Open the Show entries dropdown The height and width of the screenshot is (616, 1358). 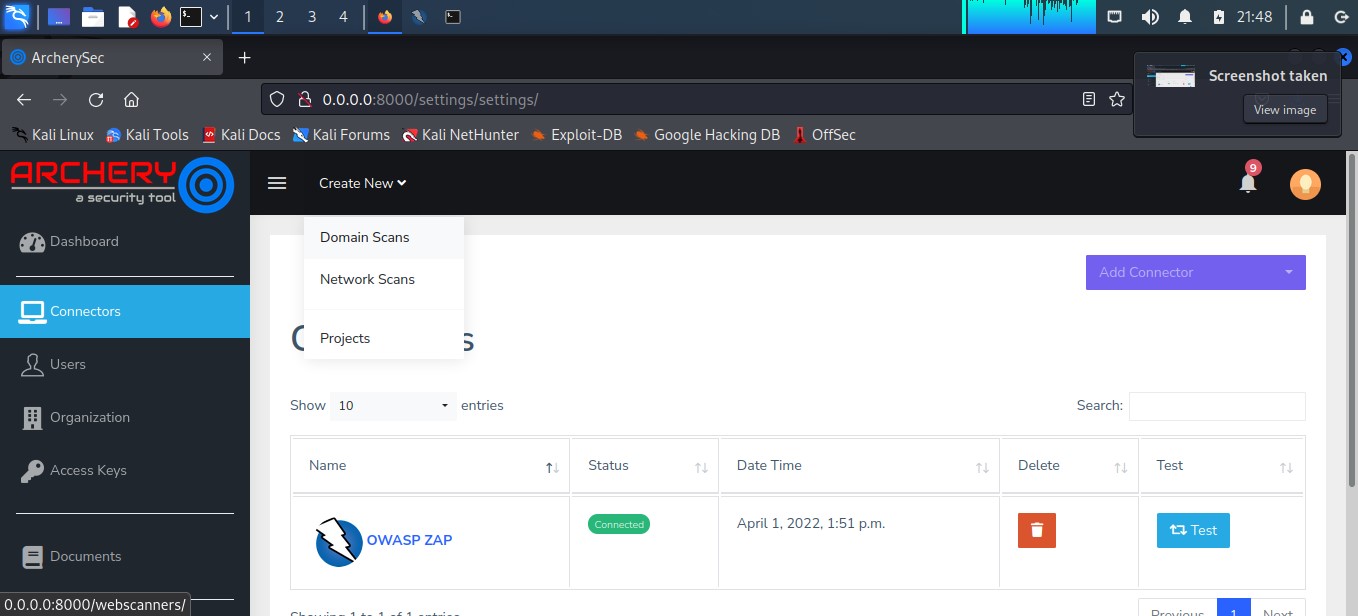pyautogui.click(x=393, y=405)
